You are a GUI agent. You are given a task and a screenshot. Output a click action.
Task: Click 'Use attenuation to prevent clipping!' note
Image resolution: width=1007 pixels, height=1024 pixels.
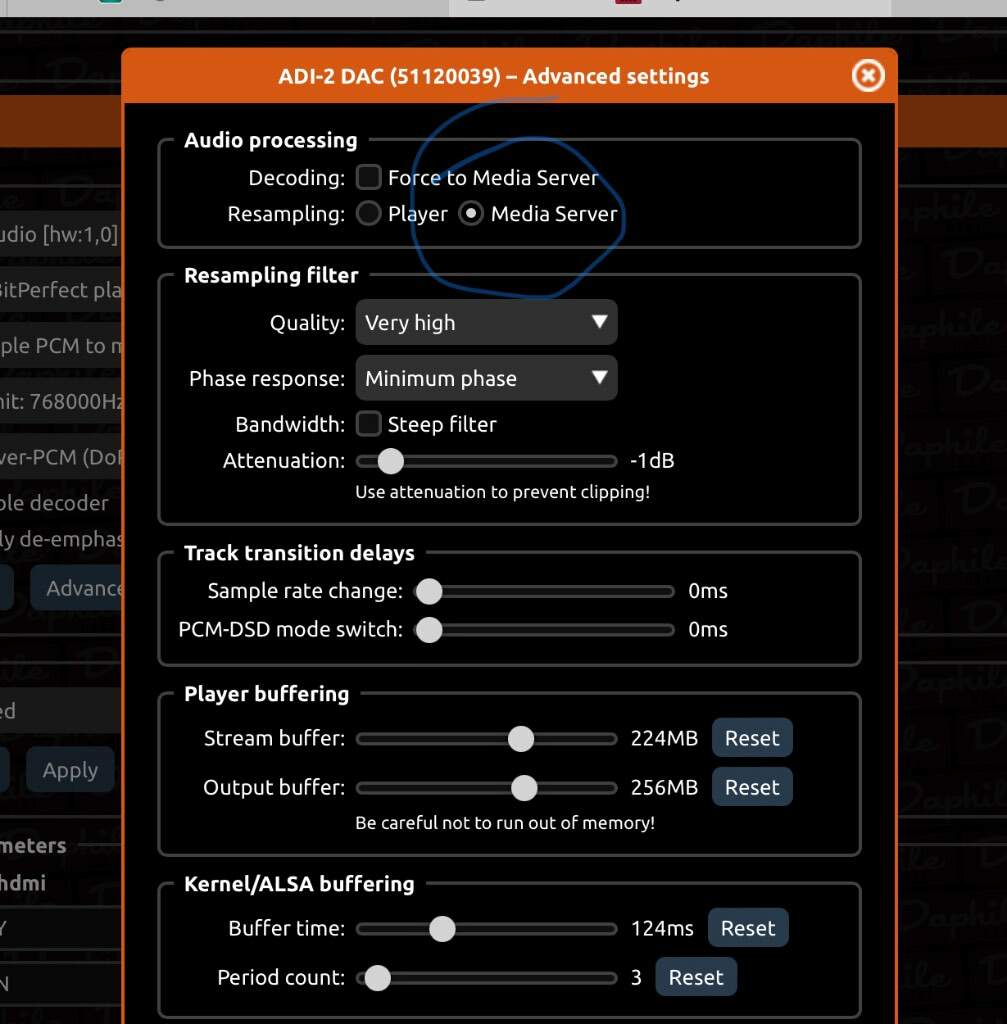click(503, 492)
